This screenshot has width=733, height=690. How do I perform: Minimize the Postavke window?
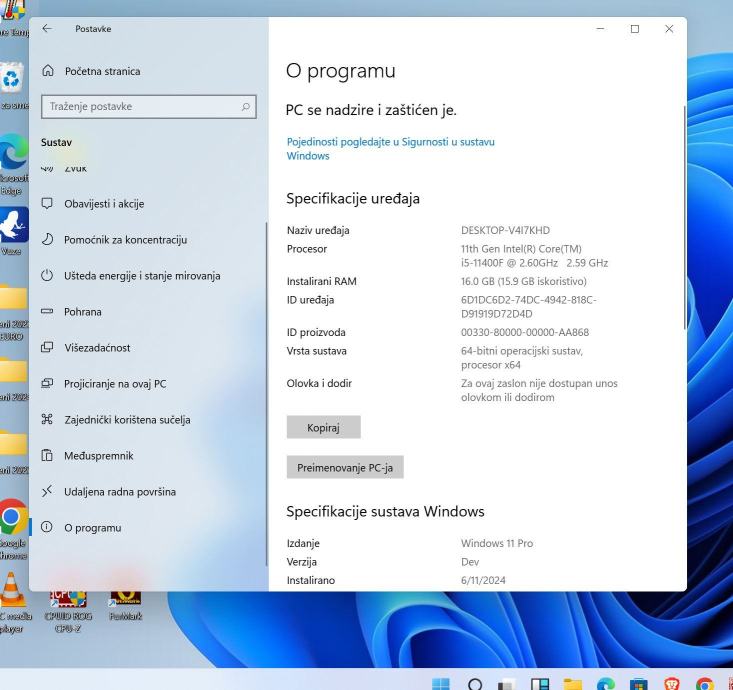(x=601, y=29)
